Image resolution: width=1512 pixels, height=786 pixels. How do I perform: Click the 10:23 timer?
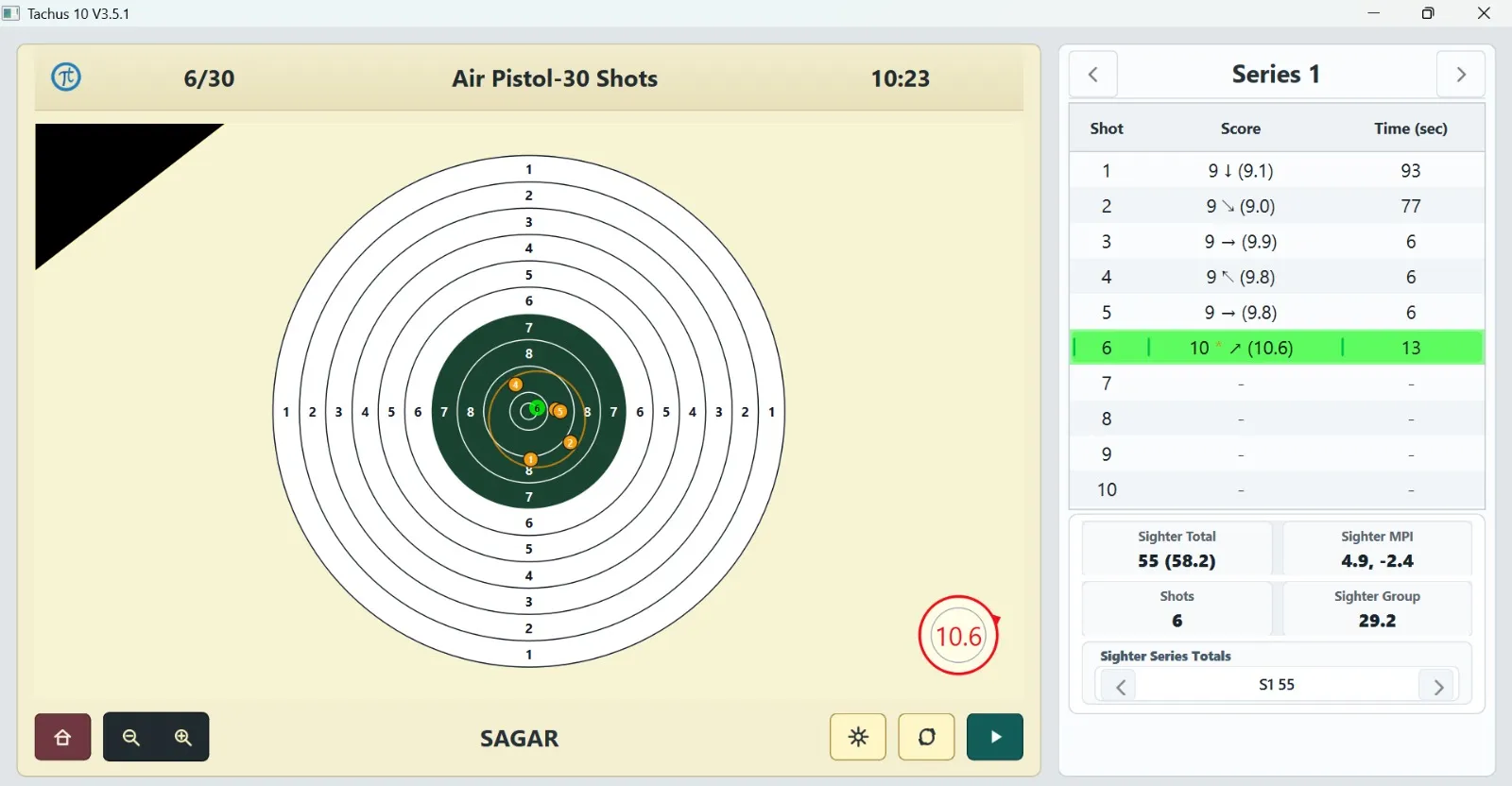click(x=900, y=78)
